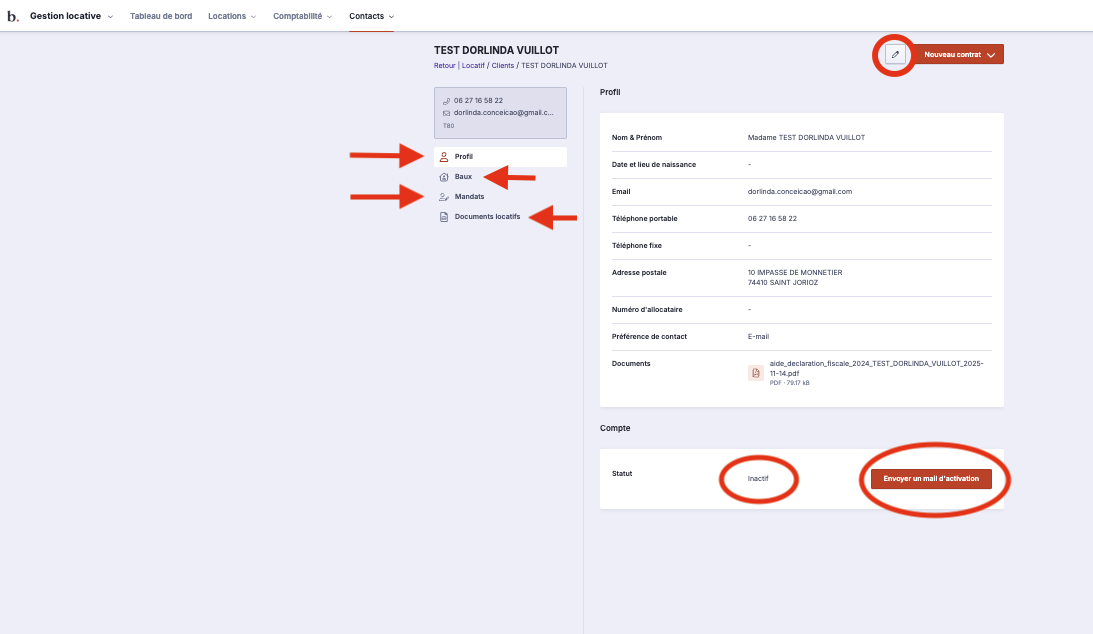Click the phone icon in contact card
This screenshot has height=634, width=1093.
446,101
